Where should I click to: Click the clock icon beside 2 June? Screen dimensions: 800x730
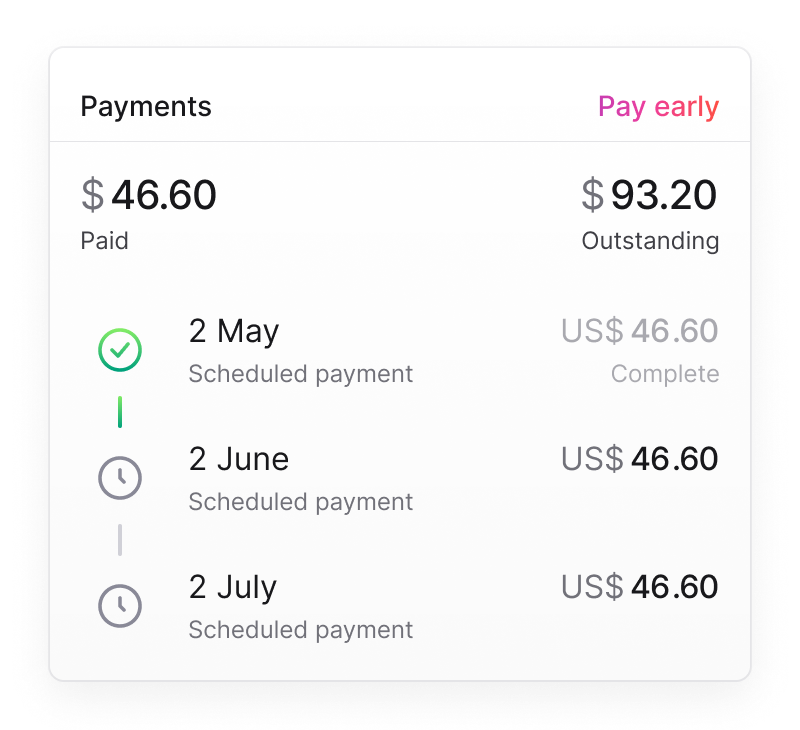pos(120,478)
